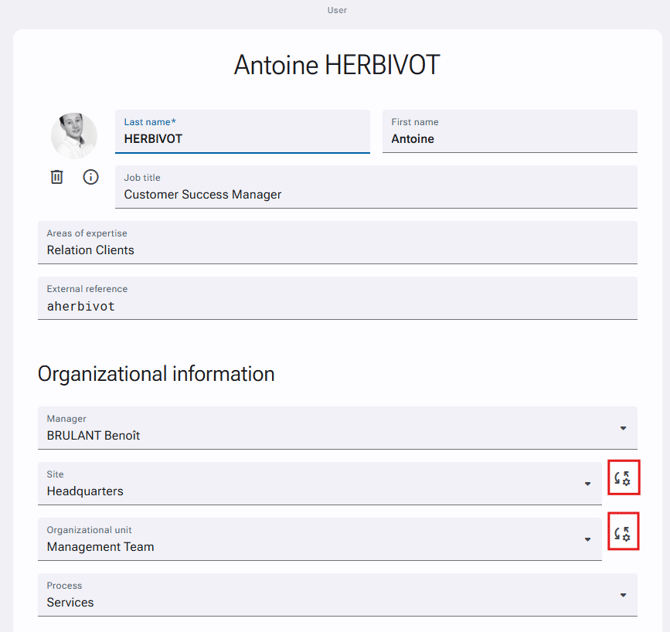Select the External reference field aherbivot
The width and height of the screenshot is (670, 632).
point(338,298)
